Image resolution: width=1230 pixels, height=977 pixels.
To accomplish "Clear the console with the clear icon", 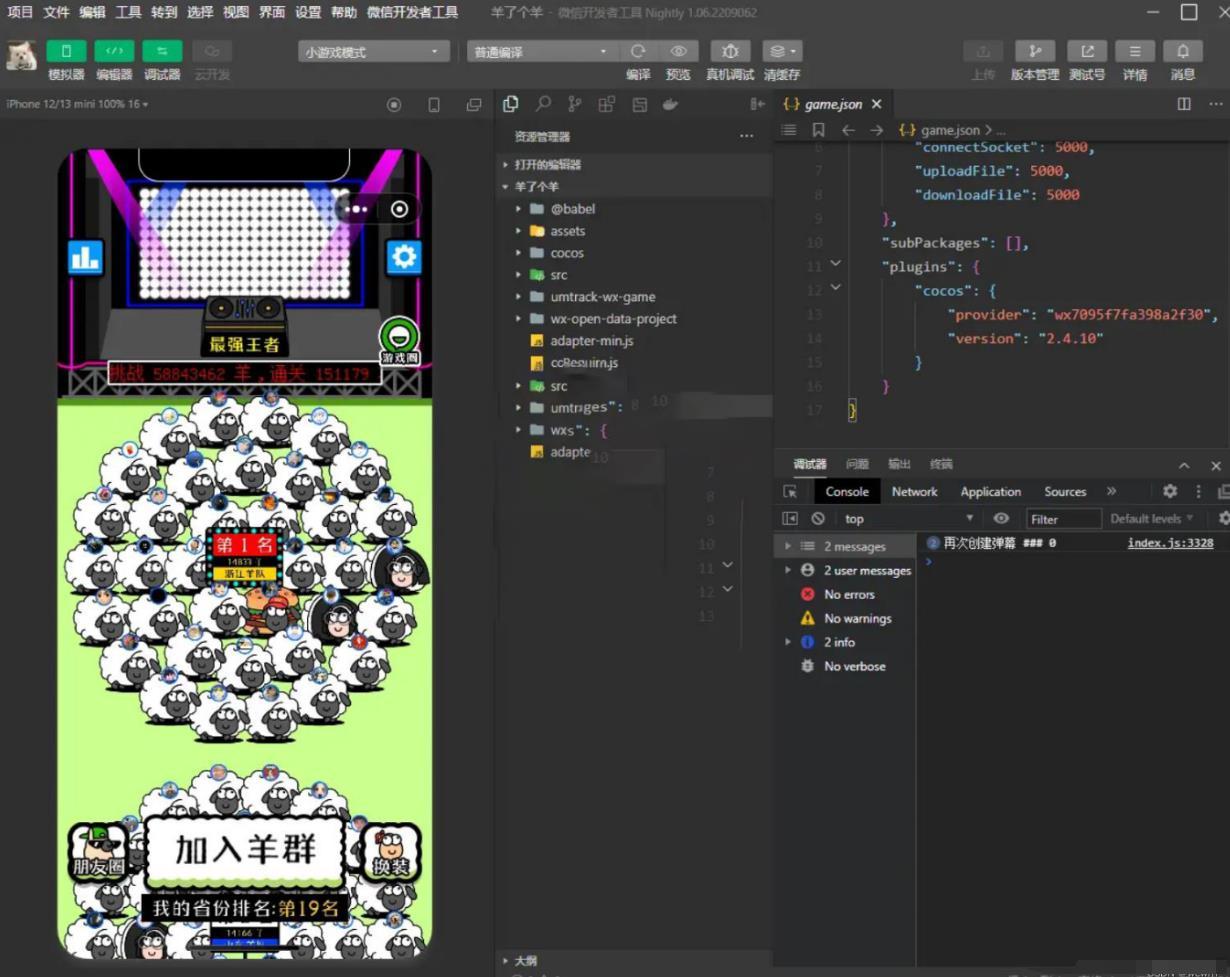I will point(818,518).
